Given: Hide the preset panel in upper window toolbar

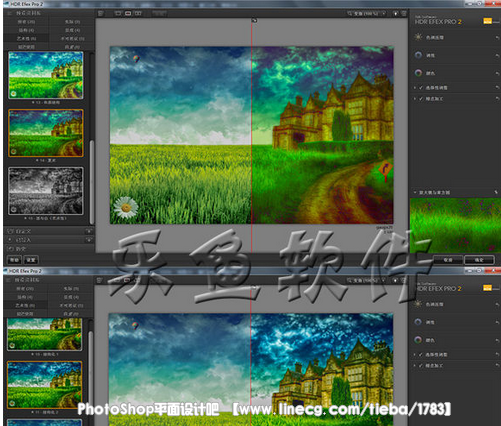Looking at the screenshot, I should click(101, 13).
